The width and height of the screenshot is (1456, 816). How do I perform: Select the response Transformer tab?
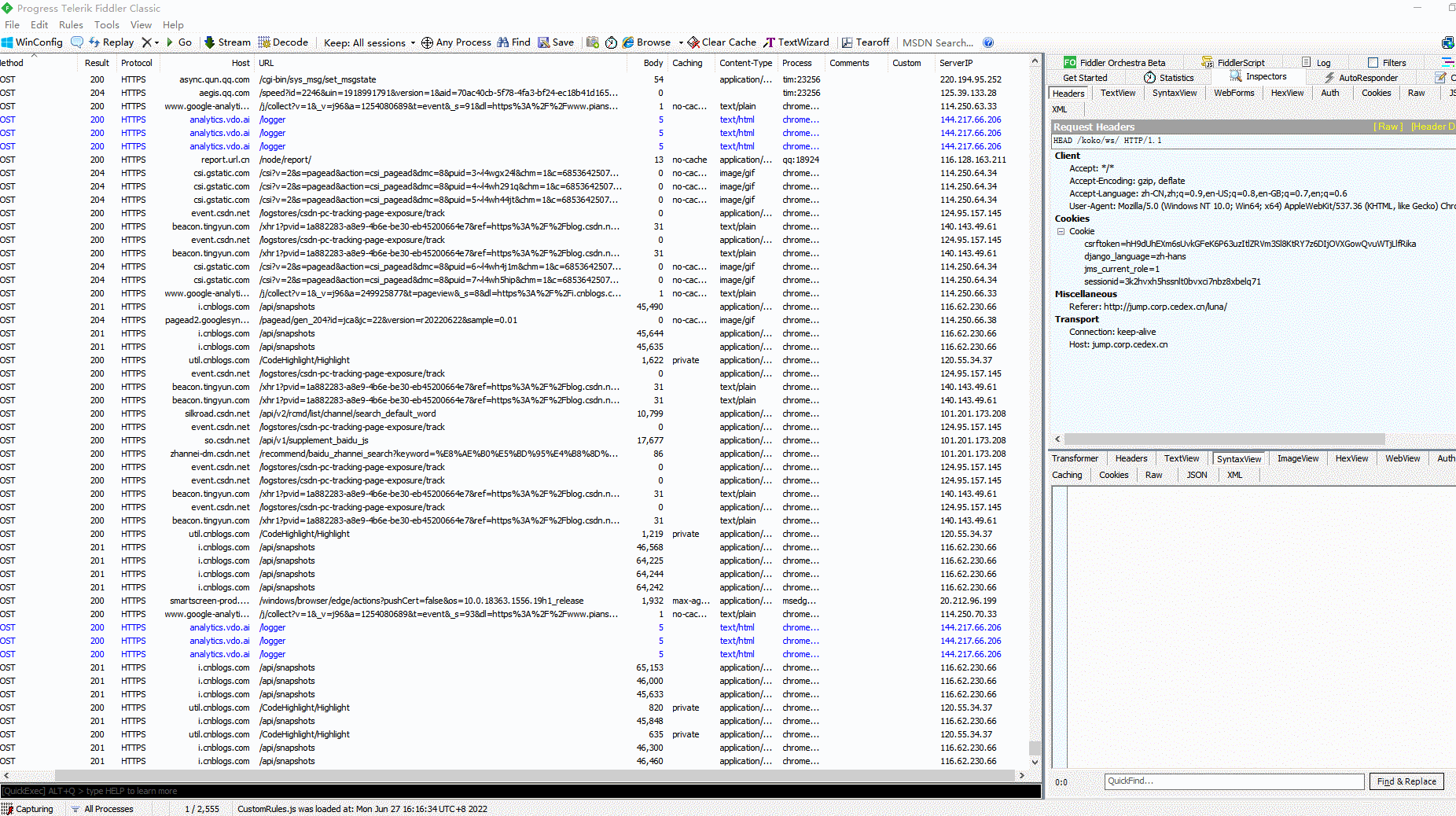click(x=1075, y=458)
